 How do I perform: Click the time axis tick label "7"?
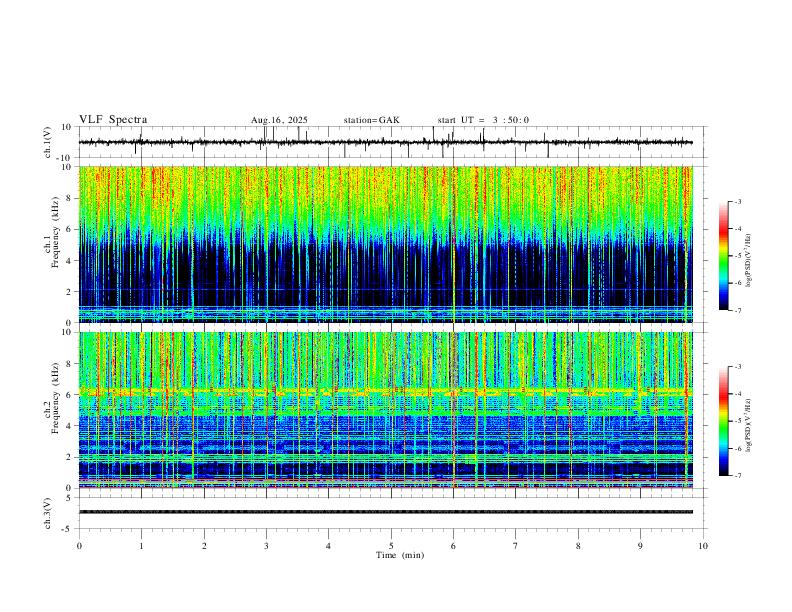coord(516,546)
